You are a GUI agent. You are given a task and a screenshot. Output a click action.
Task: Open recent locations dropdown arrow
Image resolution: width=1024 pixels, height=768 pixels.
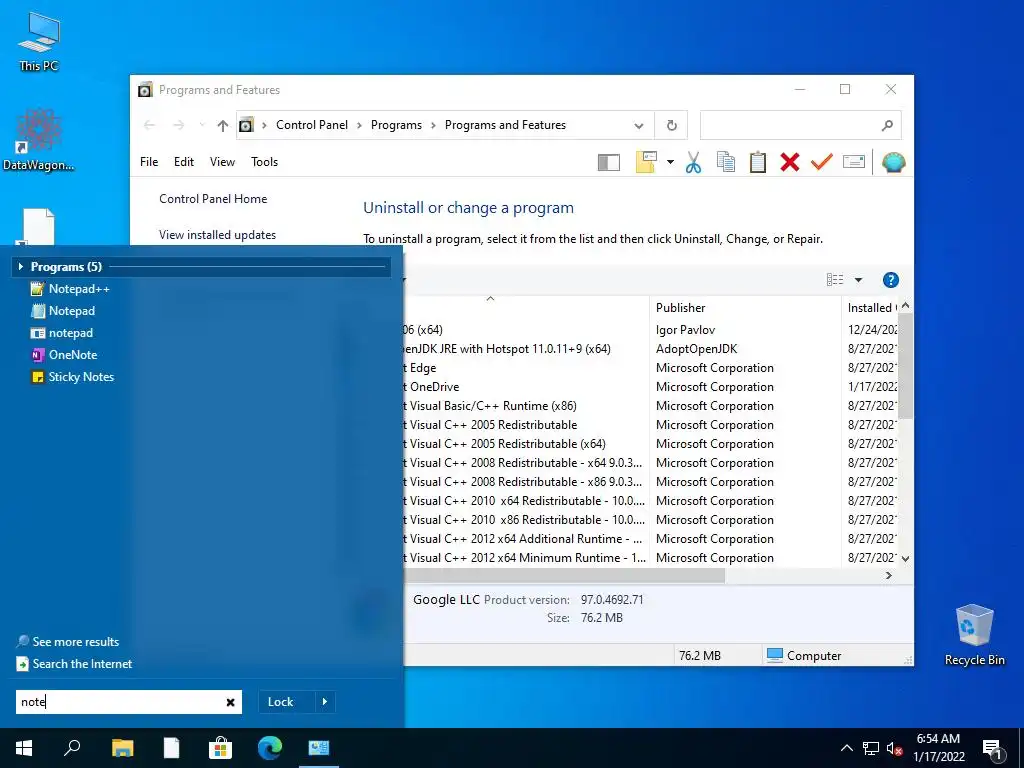click(x=202, y=125)
